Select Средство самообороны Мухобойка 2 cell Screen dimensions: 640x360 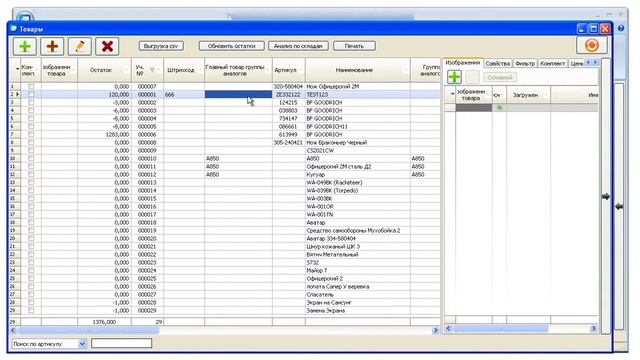coord(358,231)
